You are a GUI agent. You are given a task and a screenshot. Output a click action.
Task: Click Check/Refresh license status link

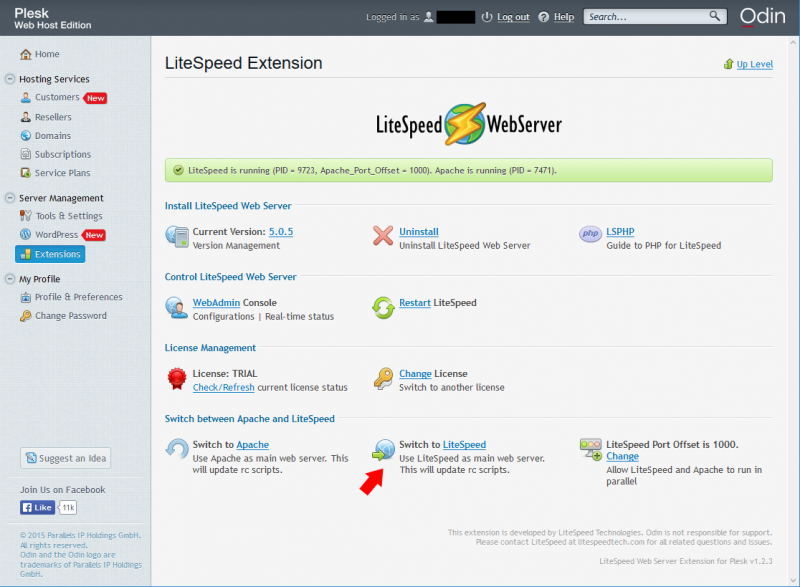point(223,387)
